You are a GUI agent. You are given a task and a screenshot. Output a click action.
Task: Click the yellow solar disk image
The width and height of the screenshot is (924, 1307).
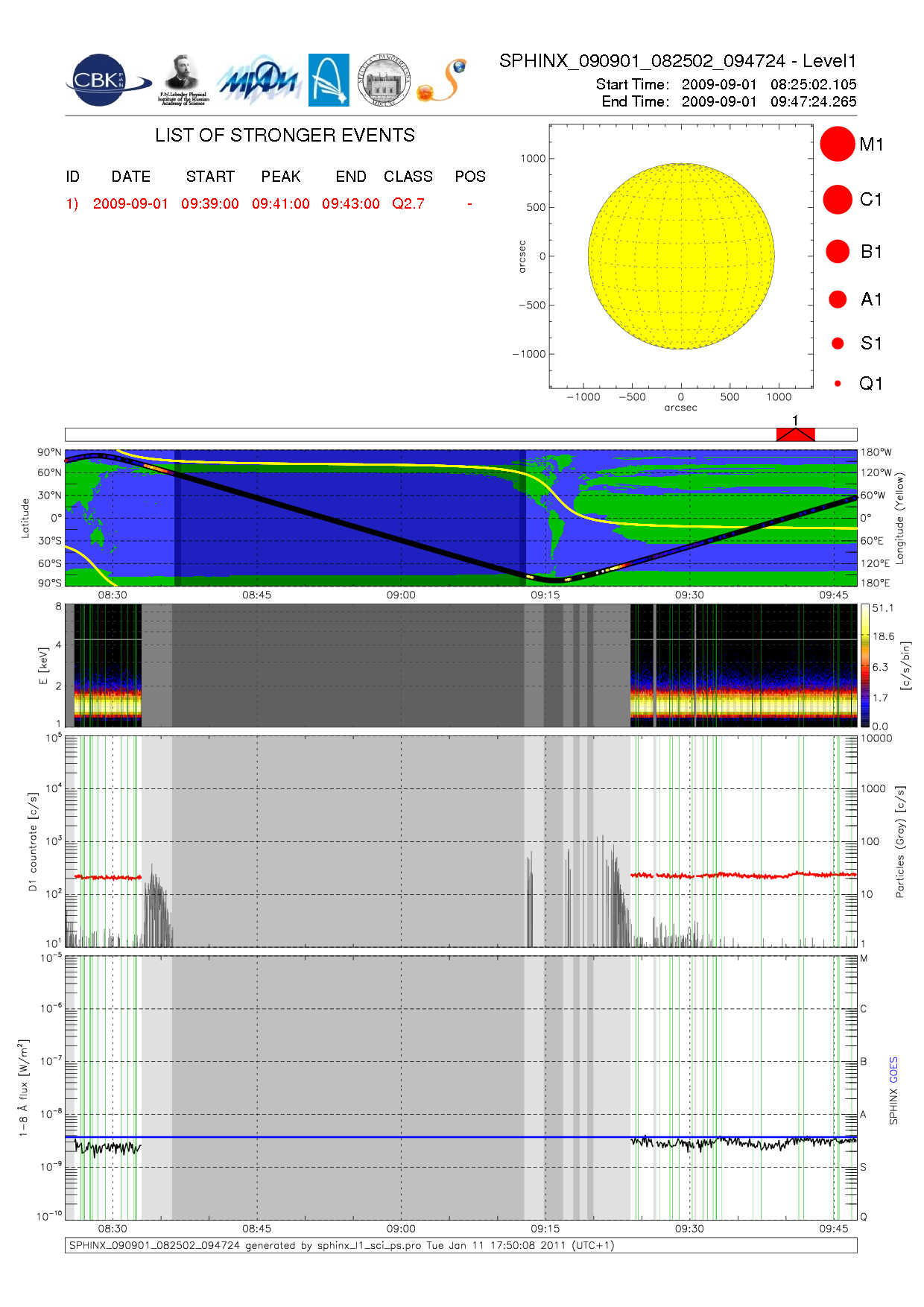pos(680,256)
